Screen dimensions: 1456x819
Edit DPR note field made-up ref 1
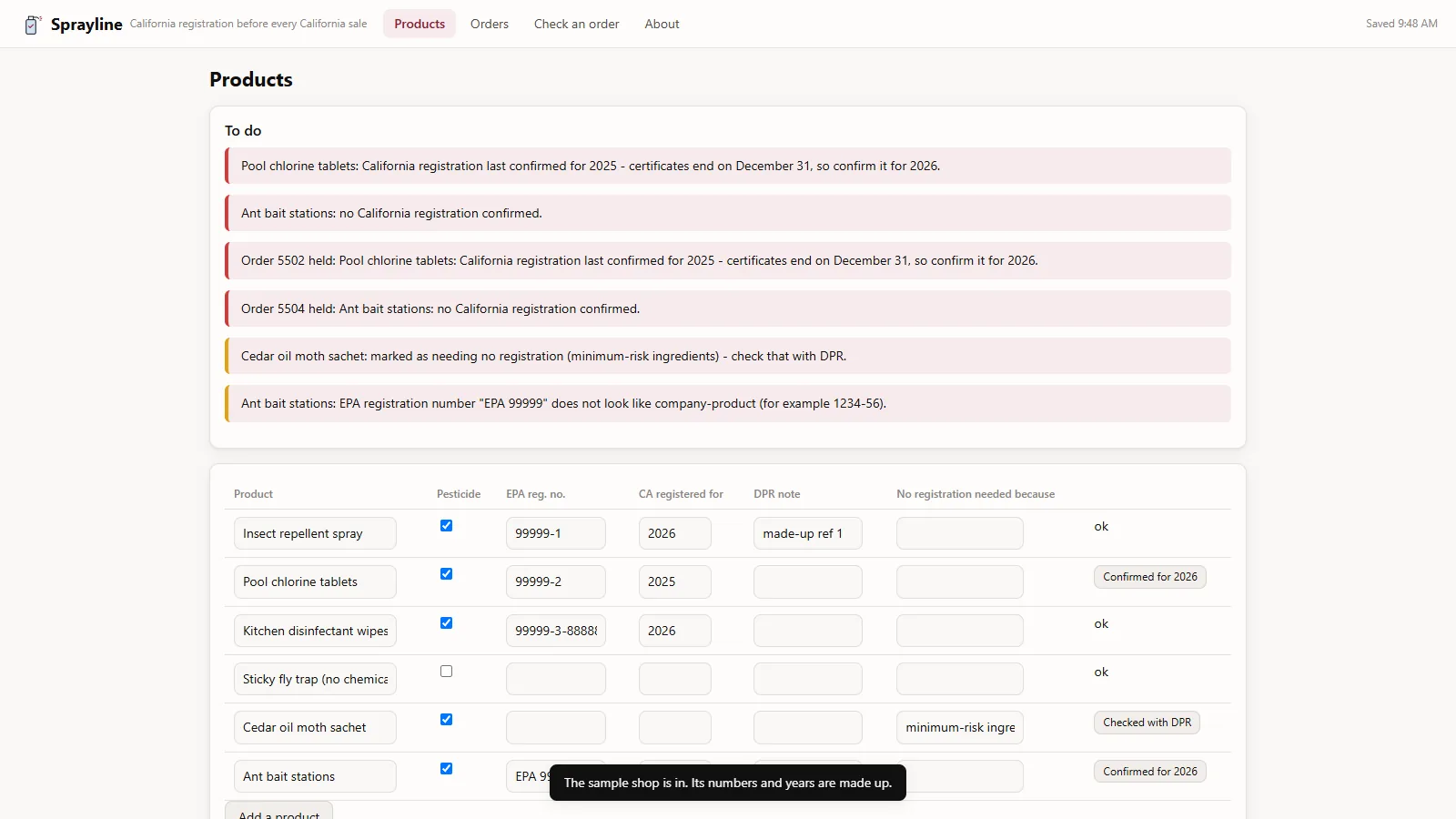click(808, 533)
